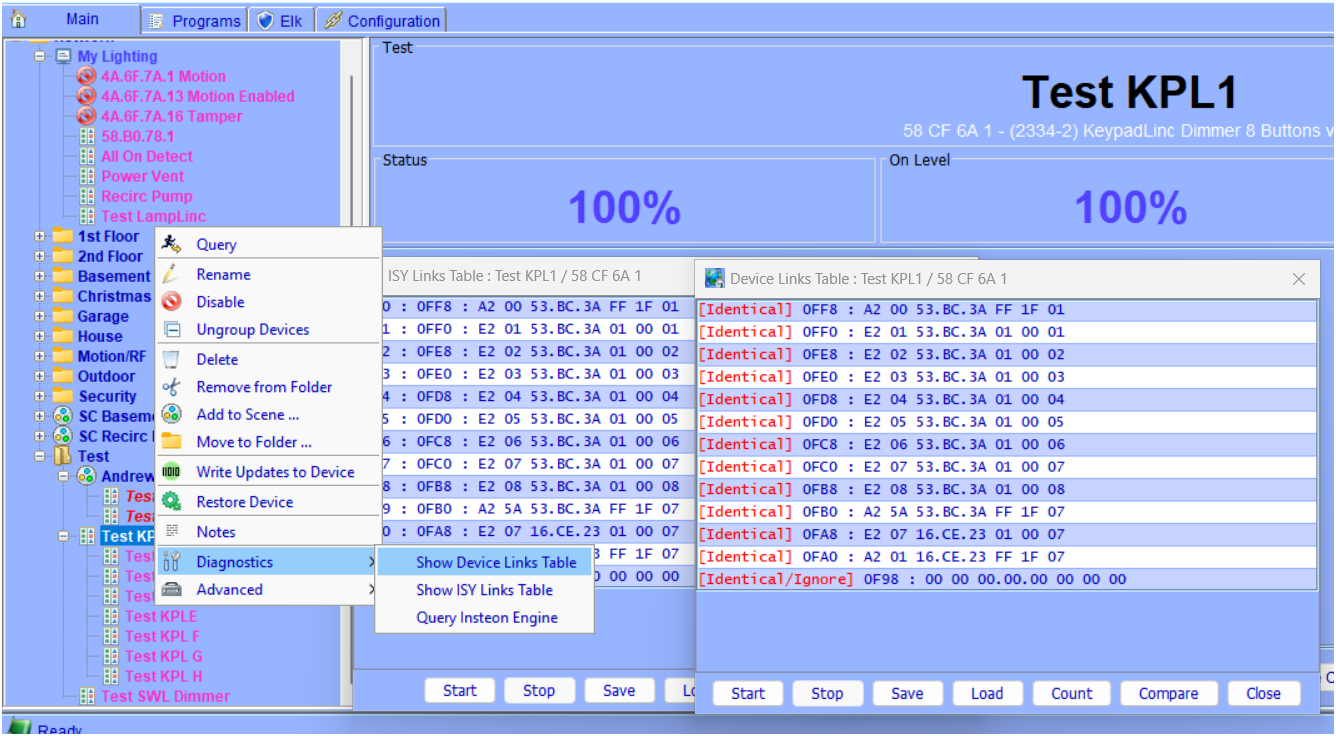This screenshot has width=1336, height=736.
Task: Click the 4A.6F.7A.1 Motion device icon
Action: (x=87, y=76)
